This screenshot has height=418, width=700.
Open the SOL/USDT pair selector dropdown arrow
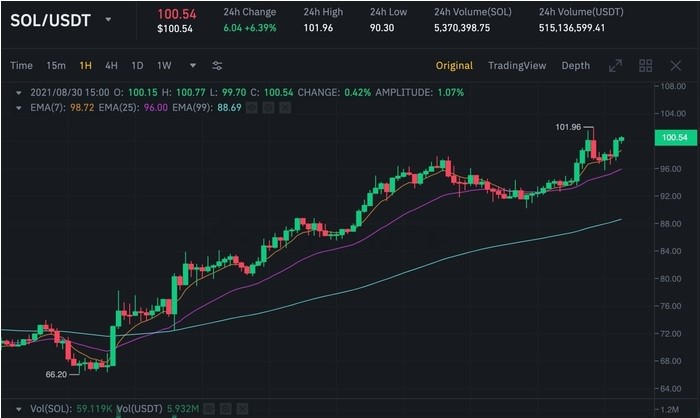pos(108,20)
